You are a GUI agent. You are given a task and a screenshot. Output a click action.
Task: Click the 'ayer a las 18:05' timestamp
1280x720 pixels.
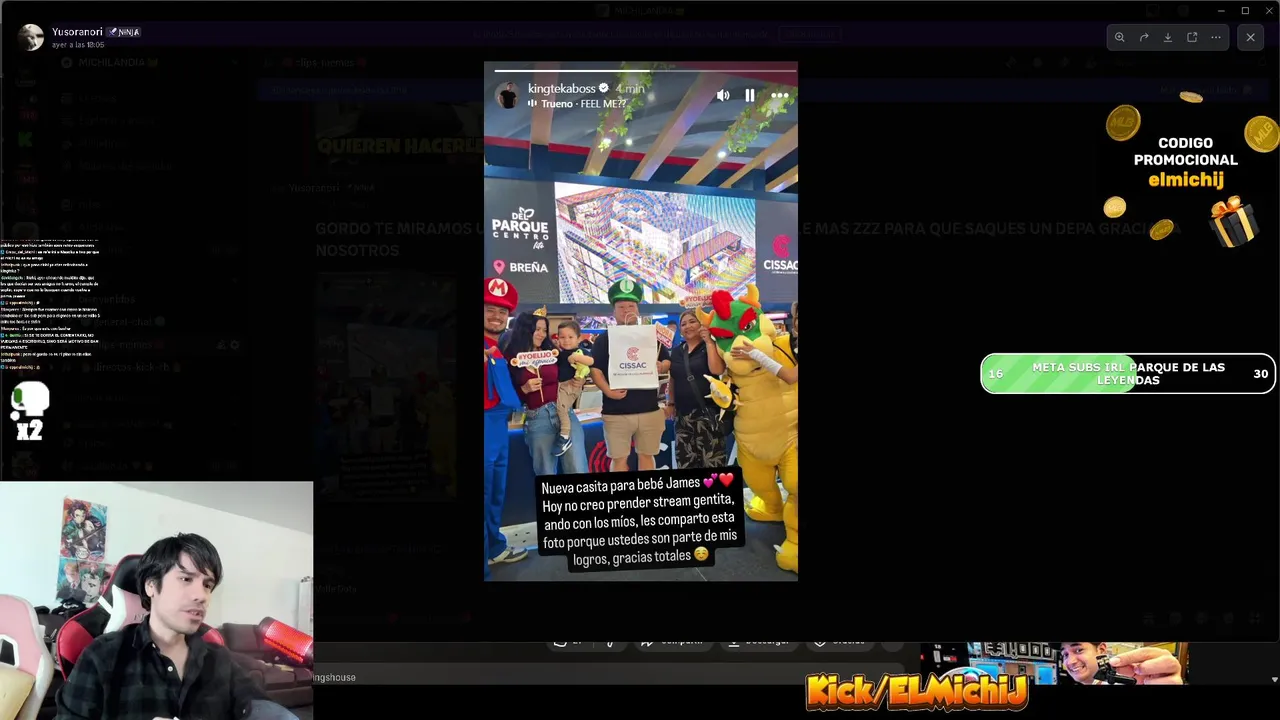coord(78,45)
